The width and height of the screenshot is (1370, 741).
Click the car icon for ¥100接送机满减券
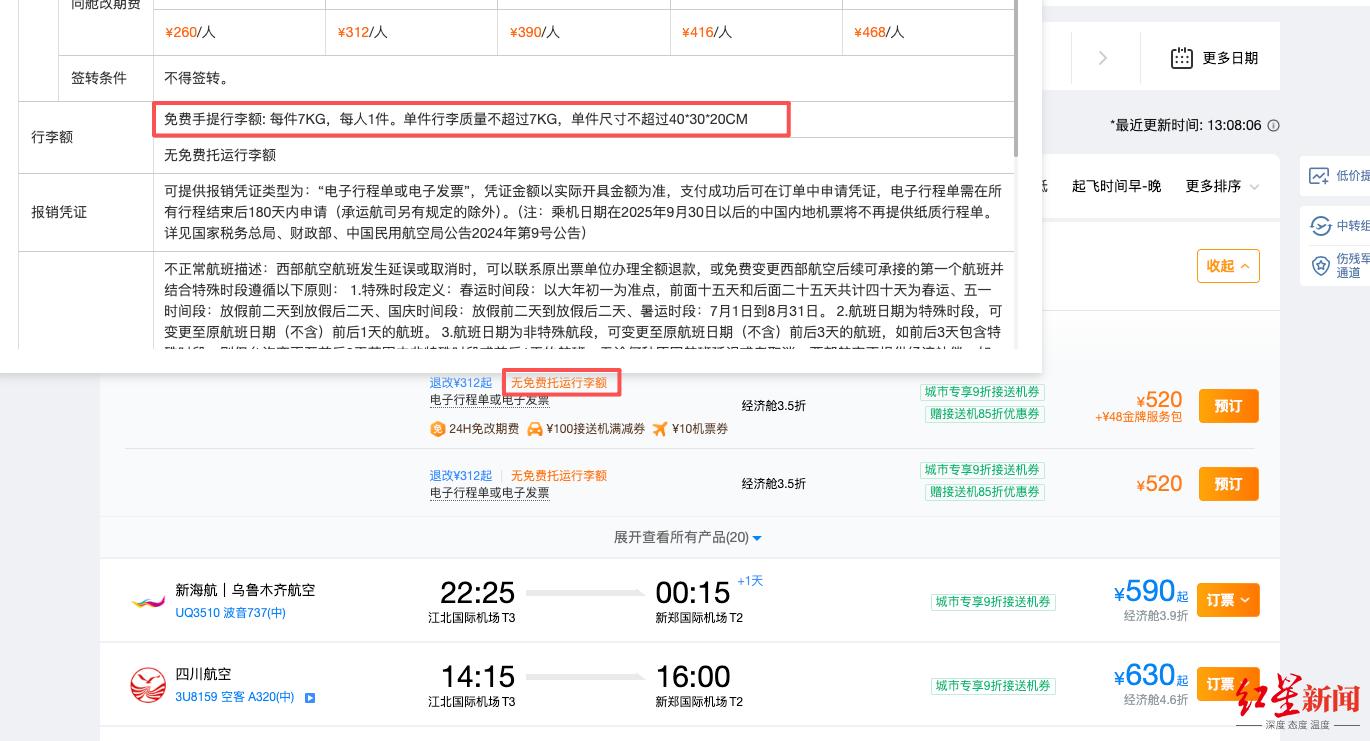[535, 429]
